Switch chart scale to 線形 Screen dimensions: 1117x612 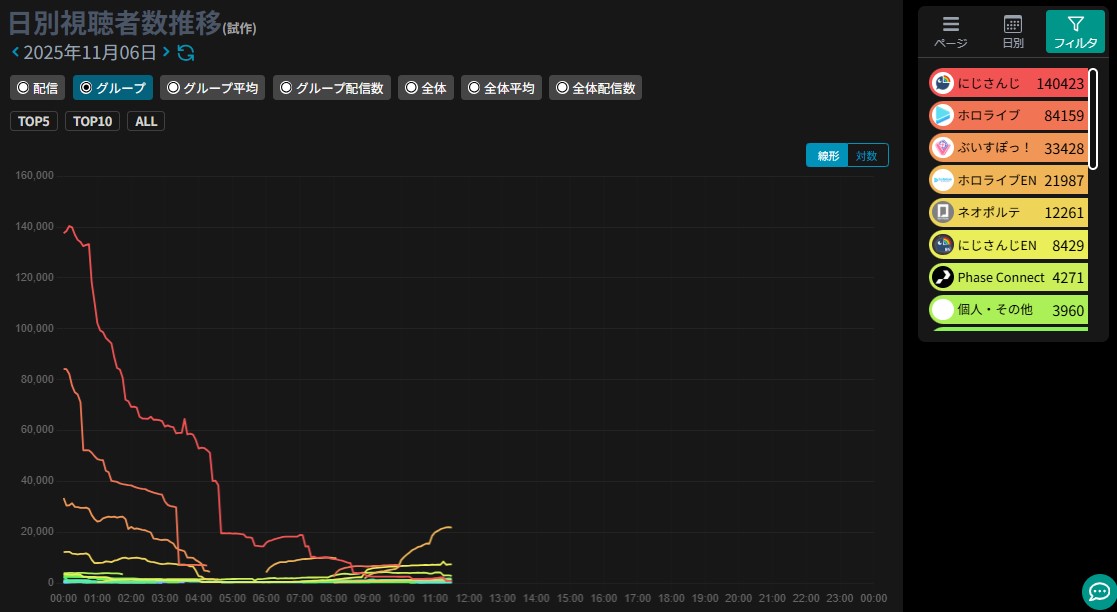click(827, 155)
